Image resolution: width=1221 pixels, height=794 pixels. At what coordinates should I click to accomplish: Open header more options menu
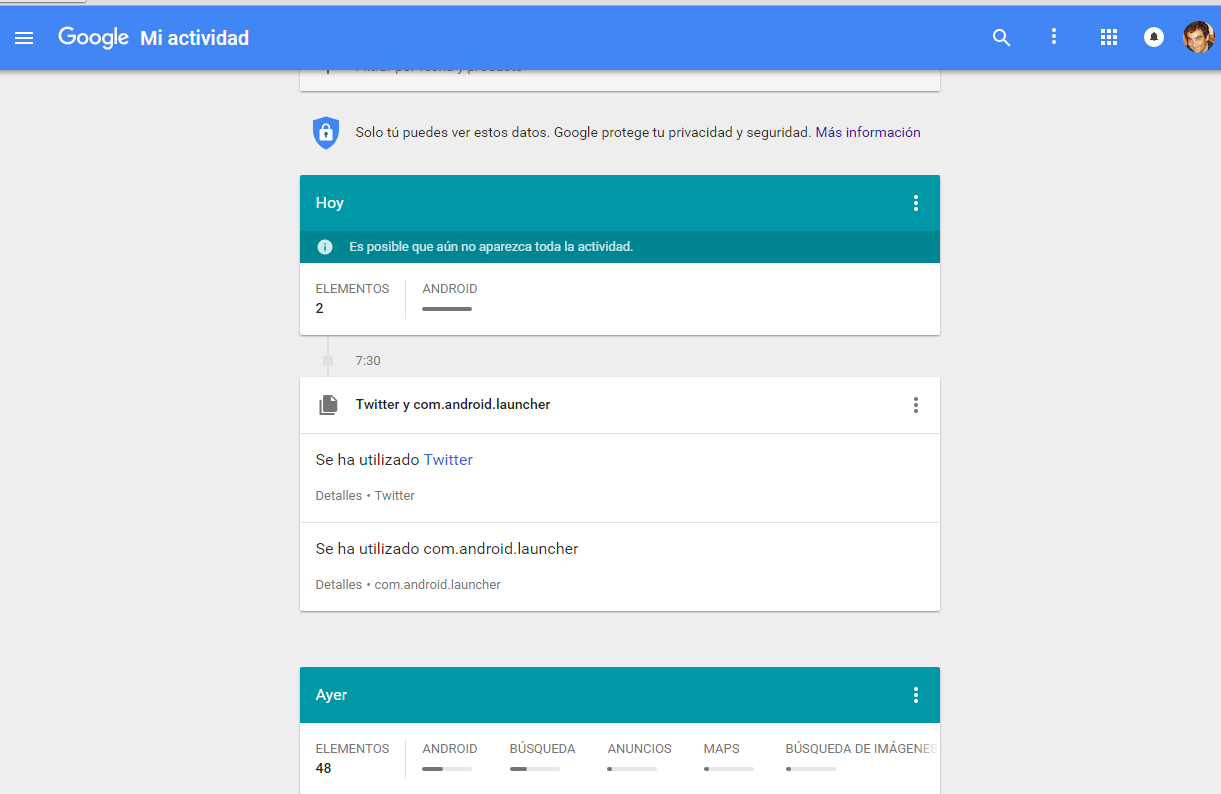coord(1053,37)
